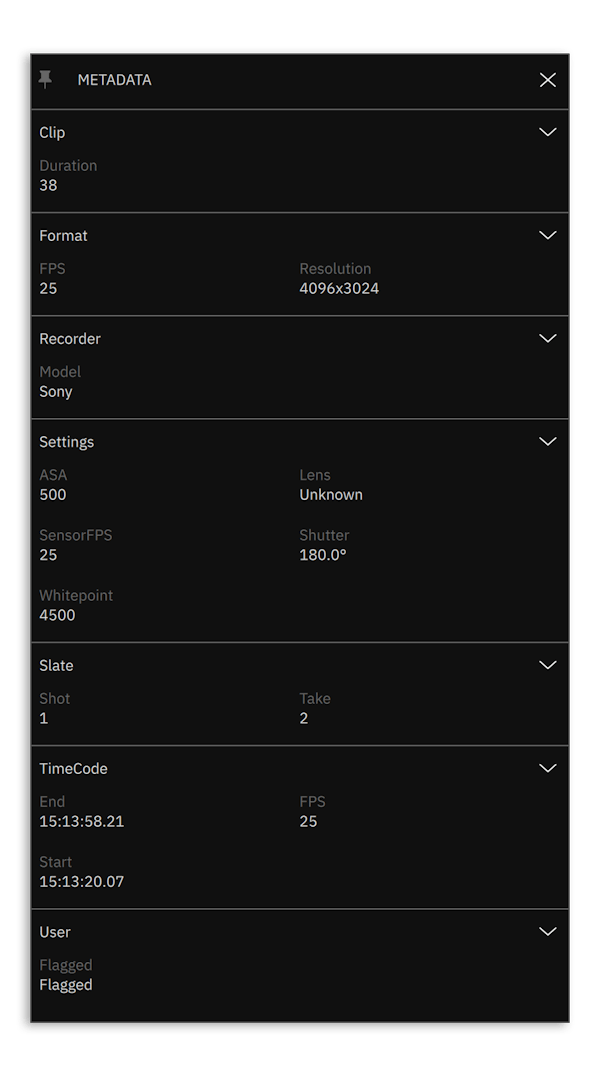Select the Start timecode 15:13:20.07

pos(82,882)
